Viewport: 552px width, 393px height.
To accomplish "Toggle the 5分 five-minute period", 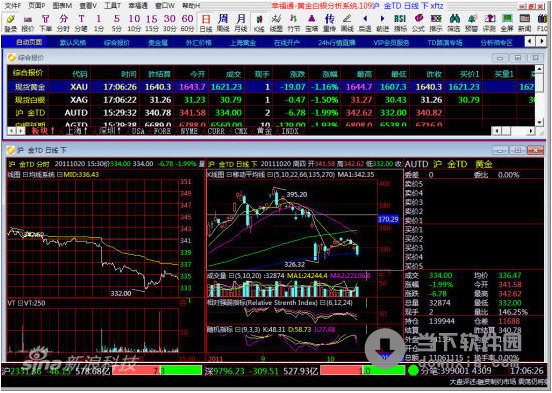I will click(x=117, y=23).
